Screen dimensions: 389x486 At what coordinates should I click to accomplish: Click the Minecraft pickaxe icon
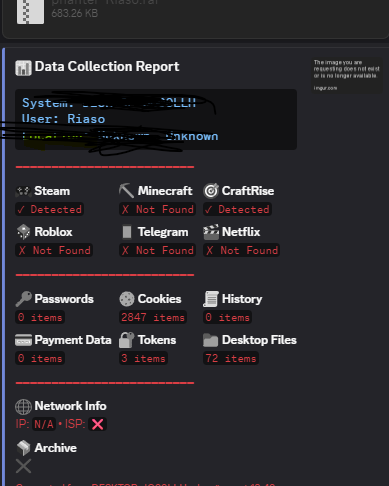(x=127, y=191)
